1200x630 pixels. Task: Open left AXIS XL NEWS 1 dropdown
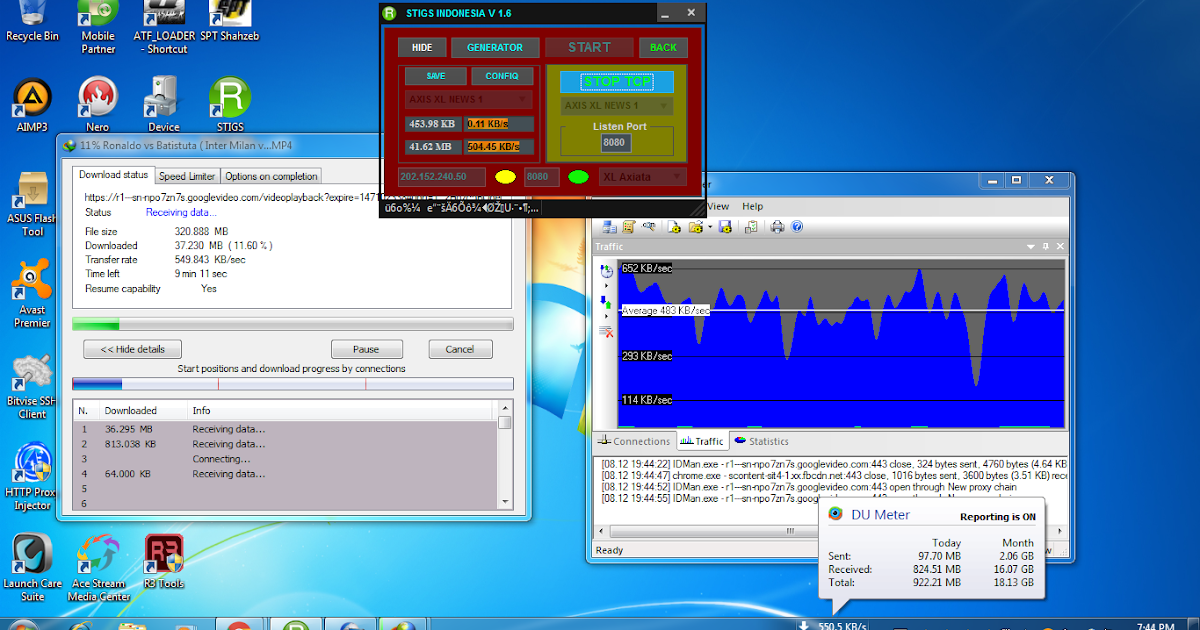click(469, 100)
